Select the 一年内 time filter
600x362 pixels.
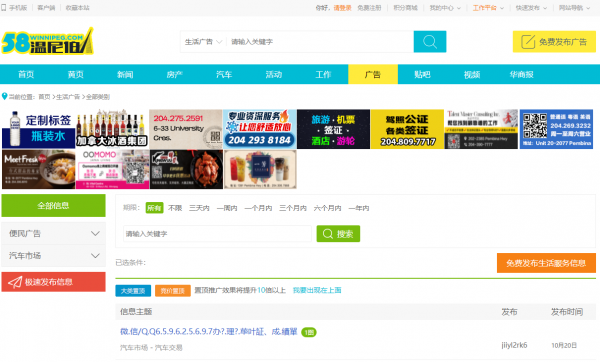click(x=359, y=208)
